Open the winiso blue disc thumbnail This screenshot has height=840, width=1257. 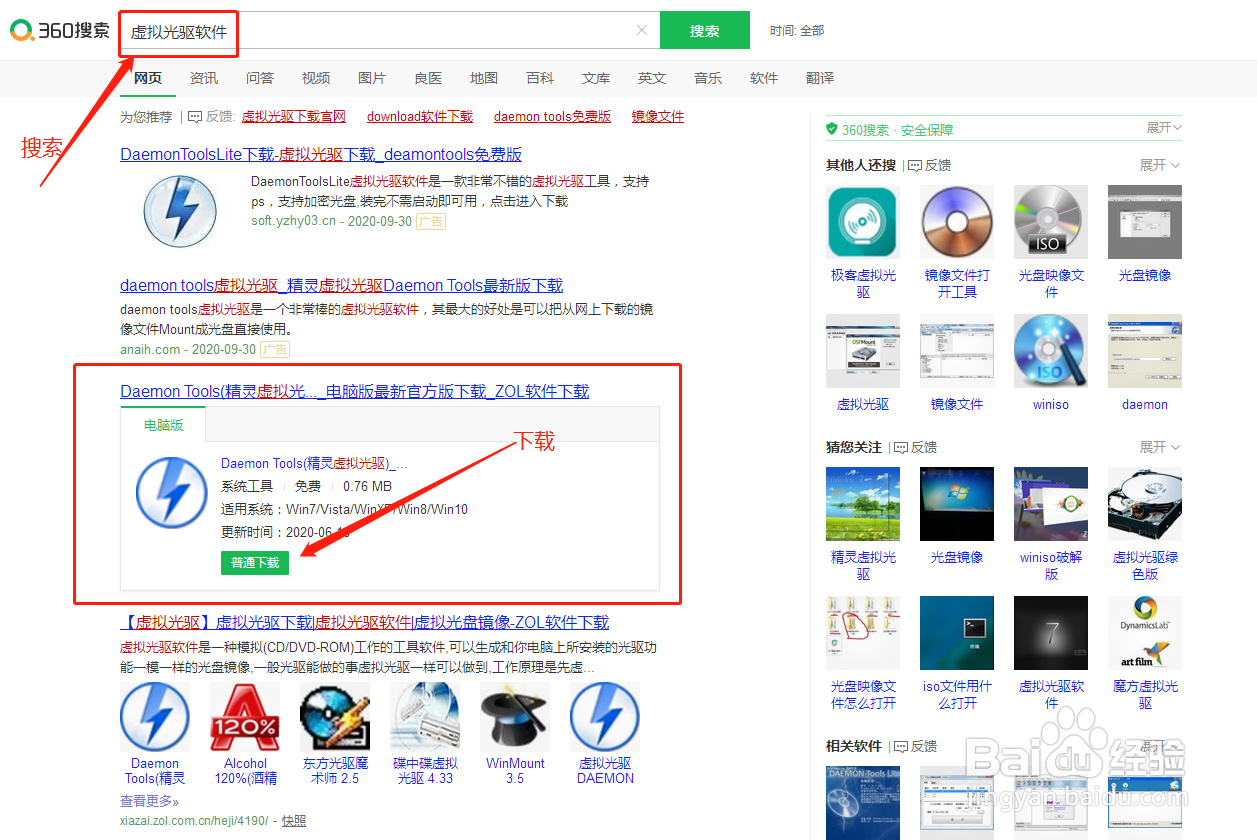coord(1051,351)
